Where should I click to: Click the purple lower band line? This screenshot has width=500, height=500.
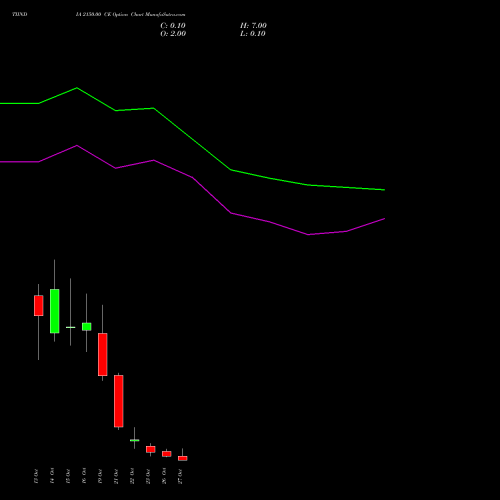click(192, 177)
